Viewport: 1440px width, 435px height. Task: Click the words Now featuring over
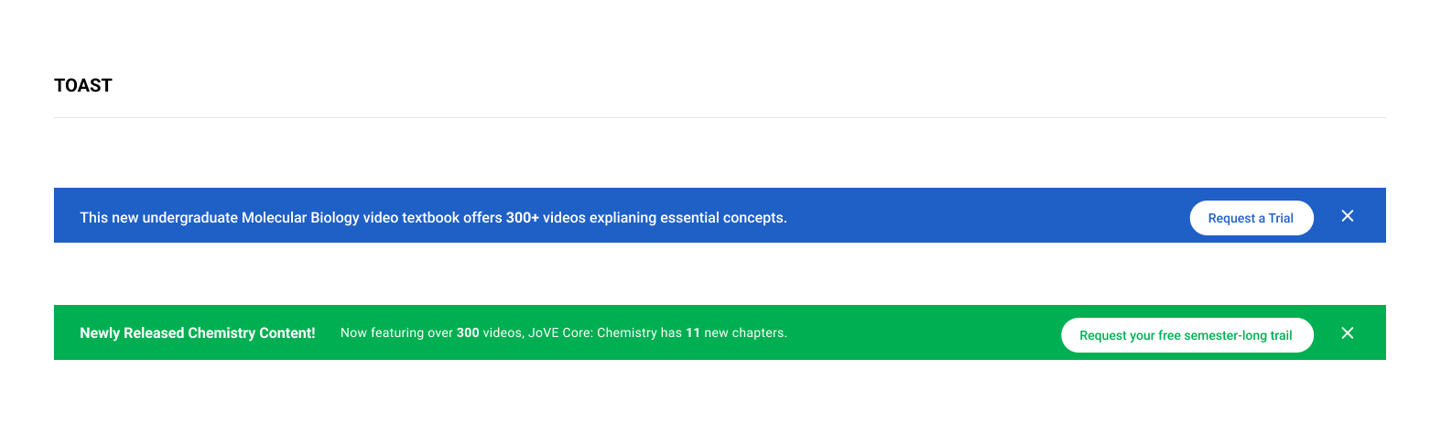[396, 333]
